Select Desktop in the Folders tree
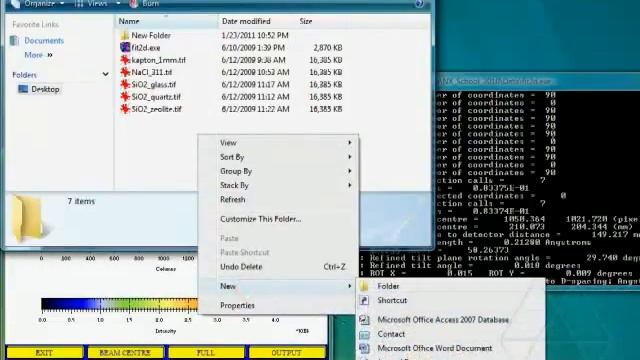640x360 pixels. click(x=45, y=89)
